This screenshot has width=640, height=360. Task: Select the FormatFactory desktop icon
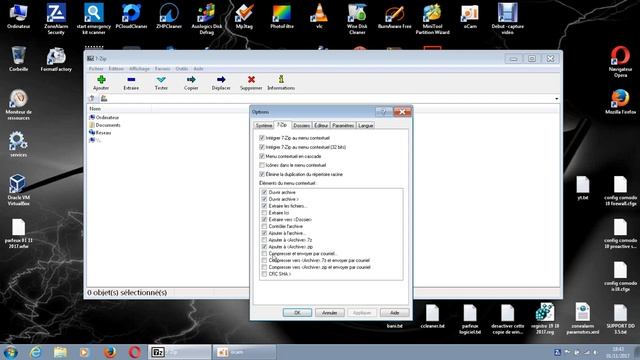56,59
